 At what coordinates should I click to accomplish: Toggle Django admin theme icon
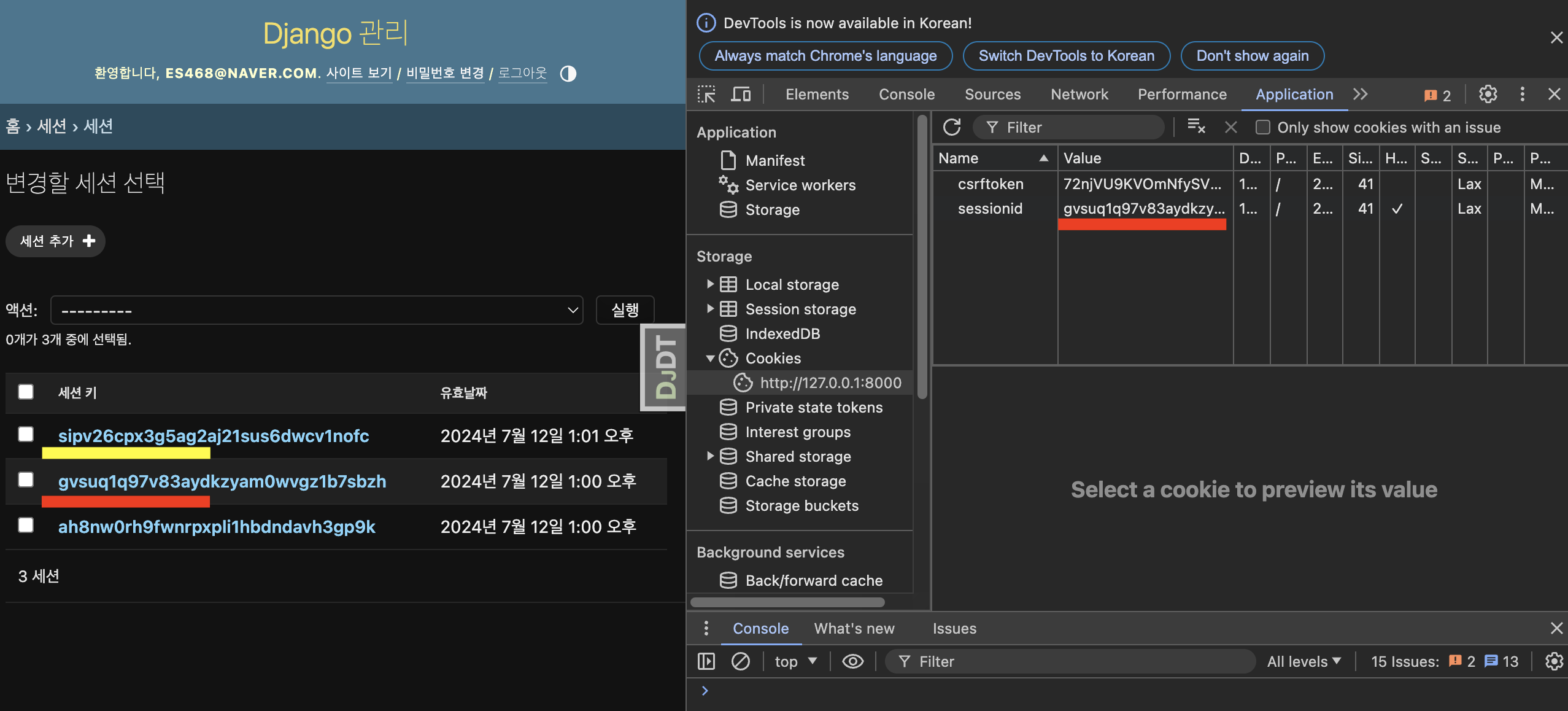pyautogui.click(x=568, y=74)
